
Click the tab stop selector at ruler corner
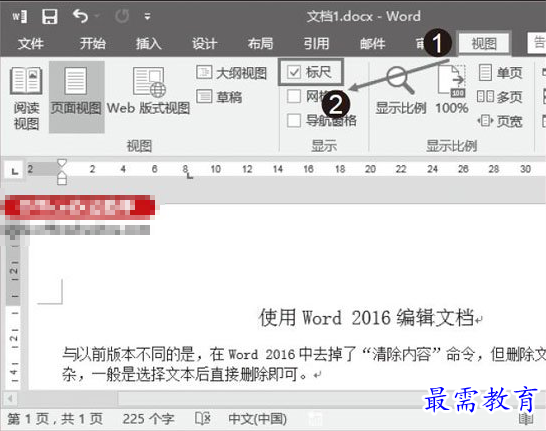click(x=14, y=170)
